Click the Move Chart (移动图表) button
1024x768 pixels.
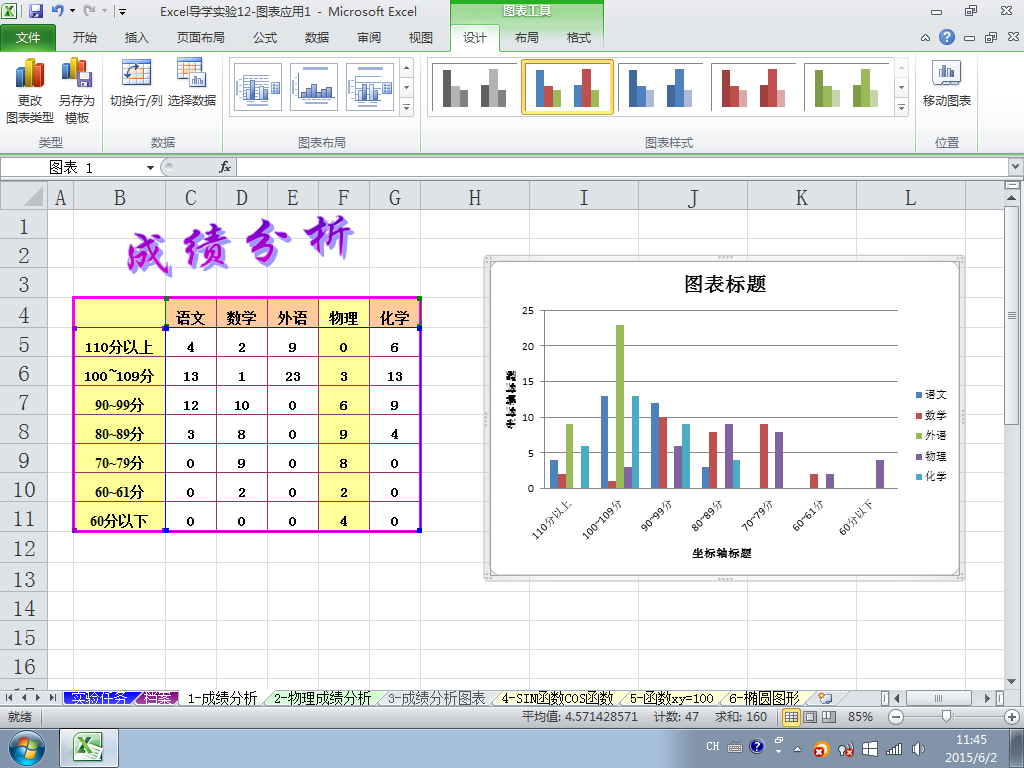pyautogui.click(x=946, y=83)
